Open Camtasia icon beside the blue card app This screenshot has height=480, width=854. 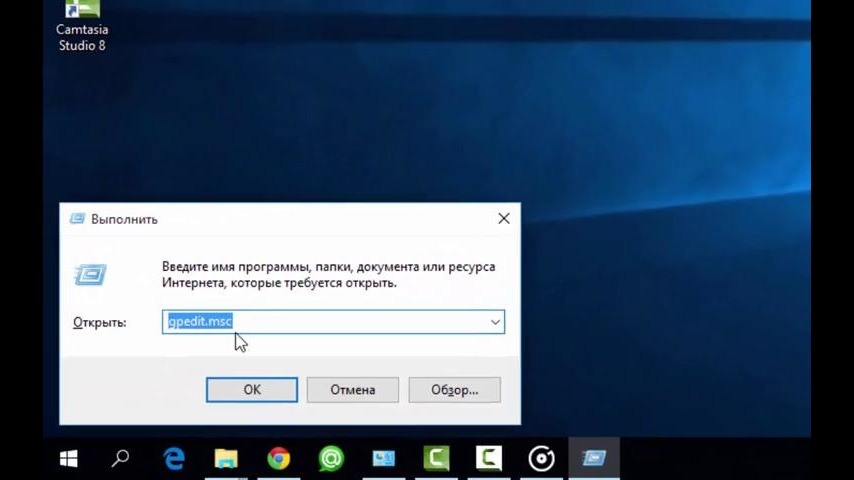coord(436,458)
